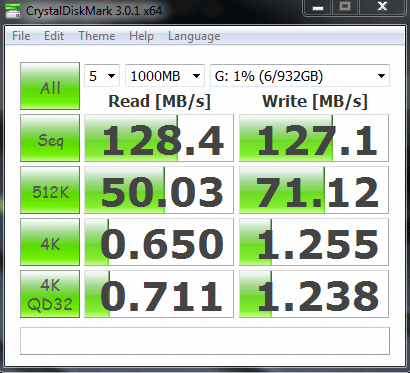Screen dimensions: 410x373
Task: Click the Seq write result 127.1
Action: tap(314, 138)
